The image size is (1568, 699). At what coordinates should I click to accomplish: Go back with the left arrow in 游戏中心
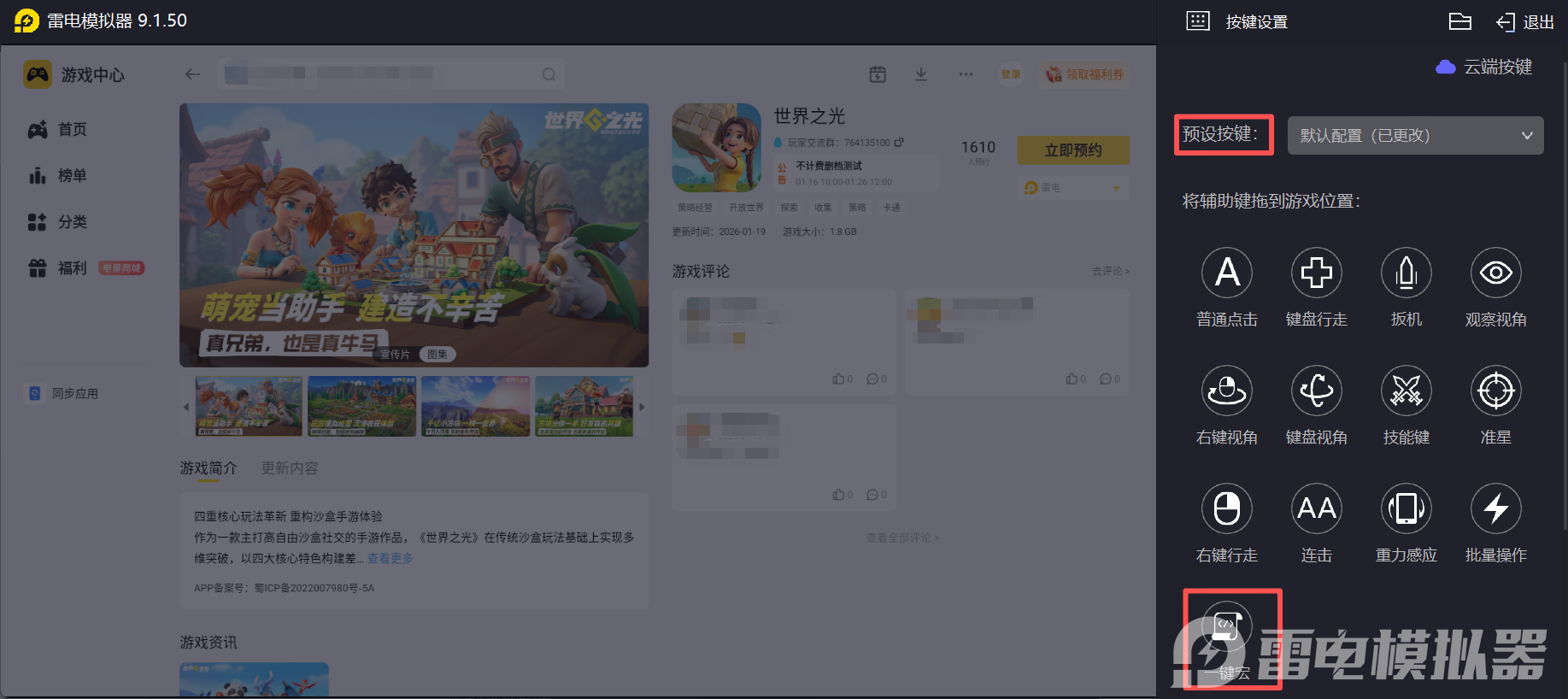(192, 74)
